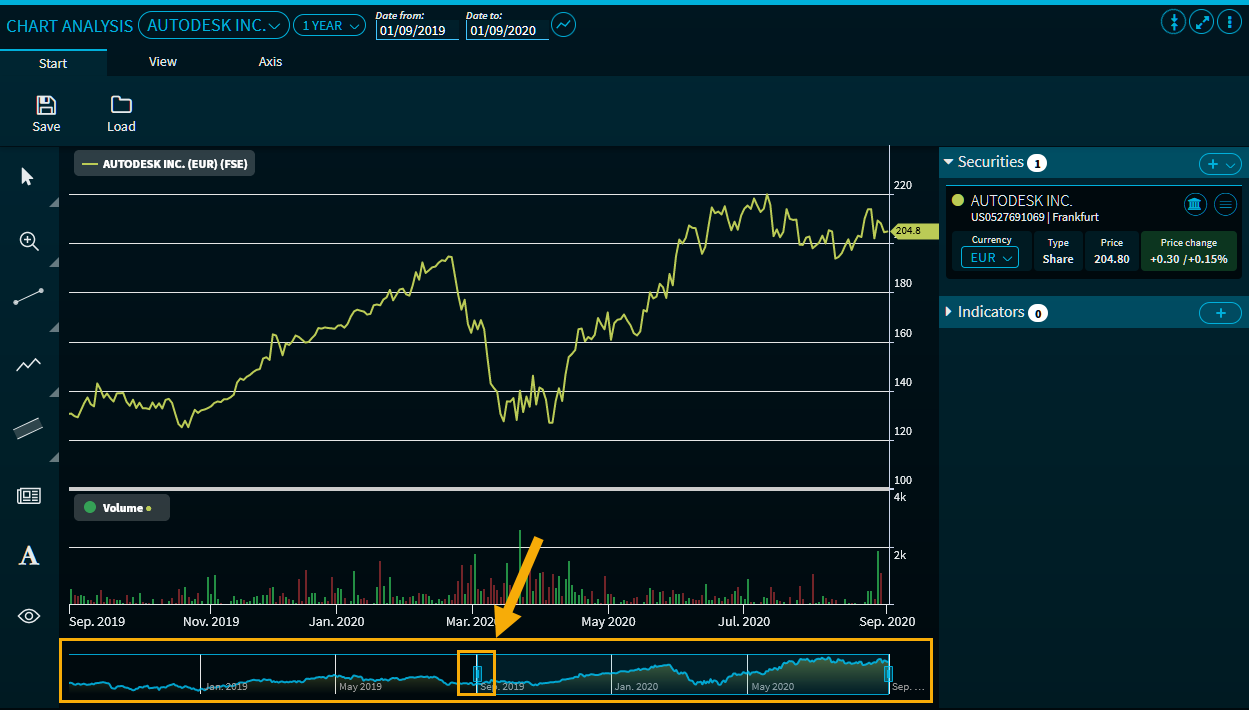Toggle fullscreen with the expand arrows icon
The width and height of the screenshot is (1249, 710).
[1201, 23]
